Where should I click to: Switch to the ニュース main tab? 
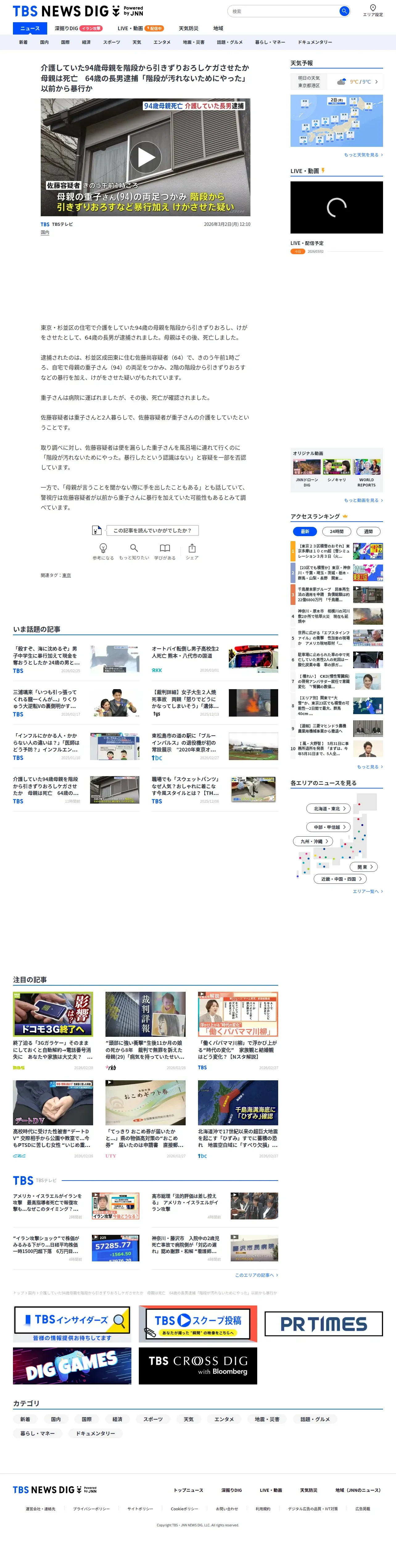(30, 29)
